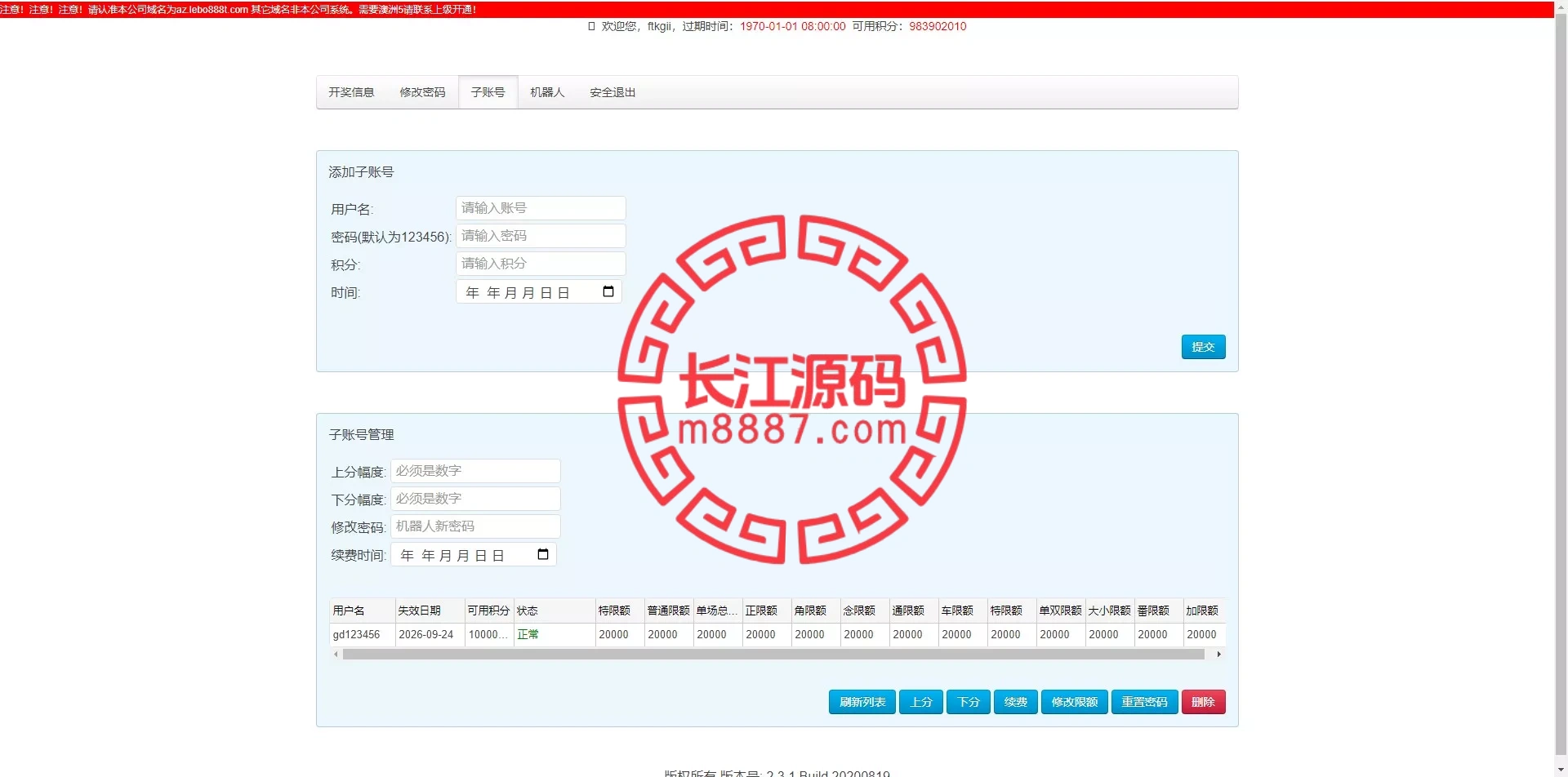Click 特限额 column header next to 状态
Image resolution: width=1568 pixels, height=777 pixels.
coord(620,610)
